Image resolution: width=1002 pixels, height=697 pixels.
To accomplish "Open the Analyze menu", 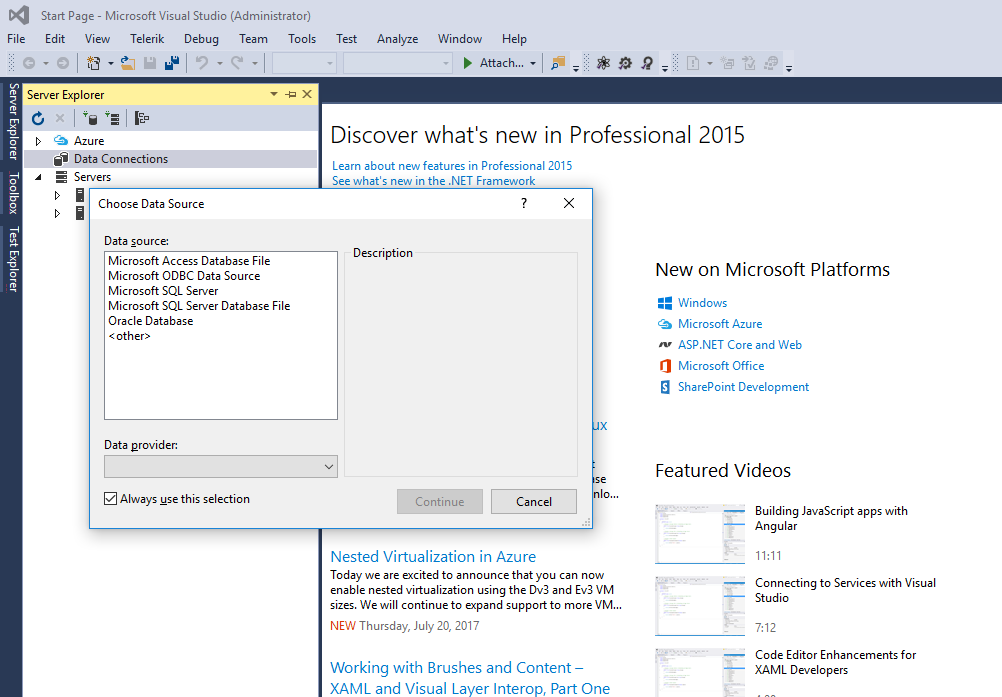I will click(397, 39).
